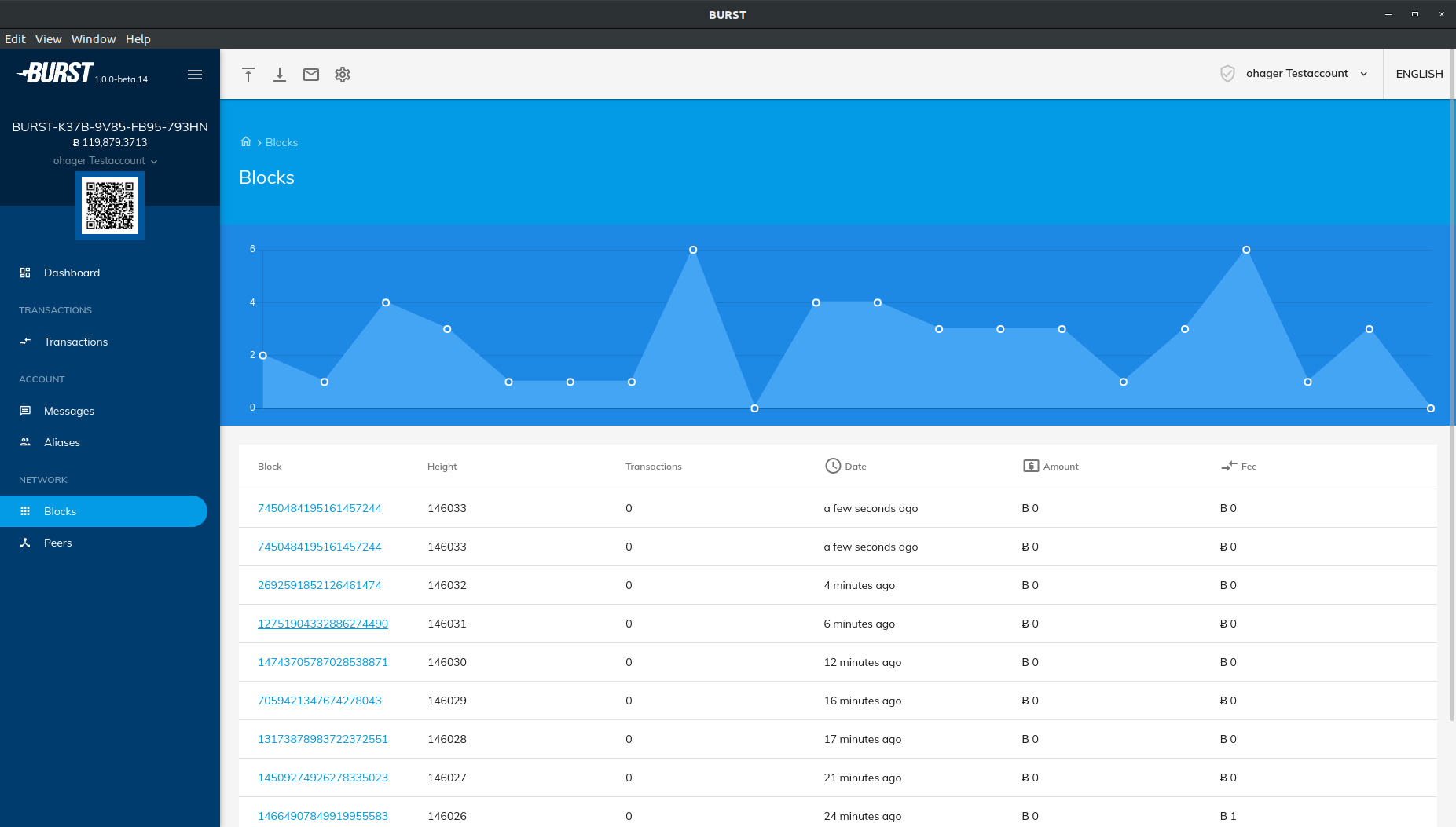This screenshot has width=1456, height=827.
Task: Click the Blocks grid icon in sidebar
Action: point(25,511)
